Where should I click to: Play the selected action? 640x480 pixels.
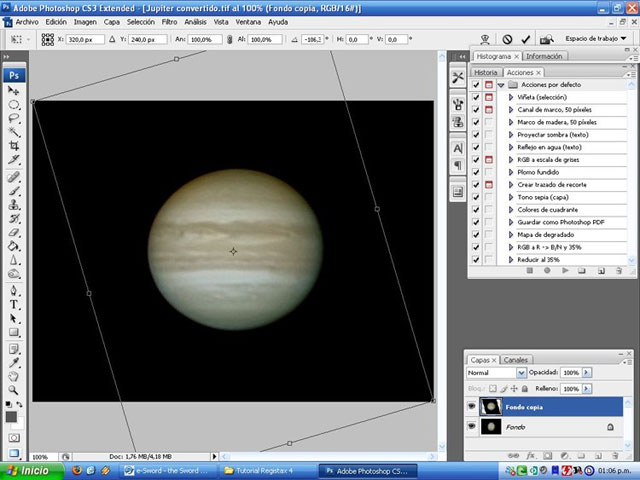[x=565, y=270]
